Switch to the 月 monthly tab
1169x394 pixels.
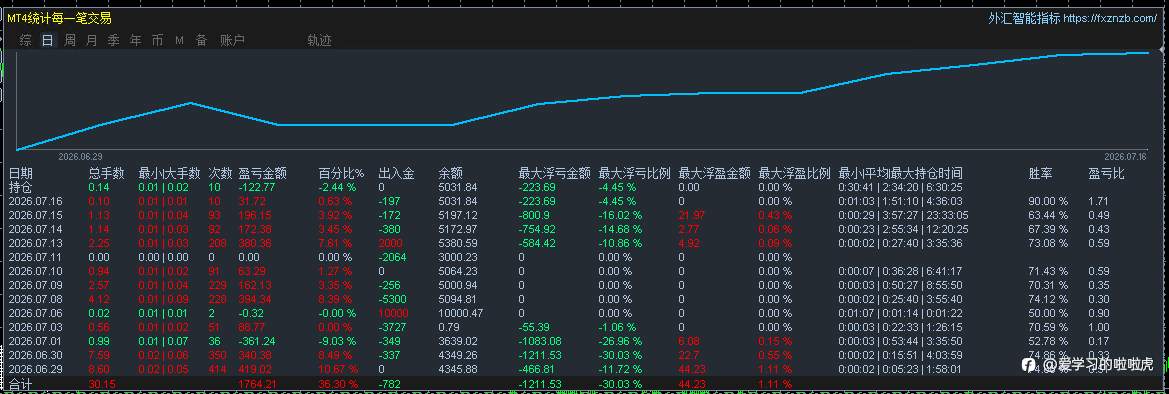click(92, 40)
